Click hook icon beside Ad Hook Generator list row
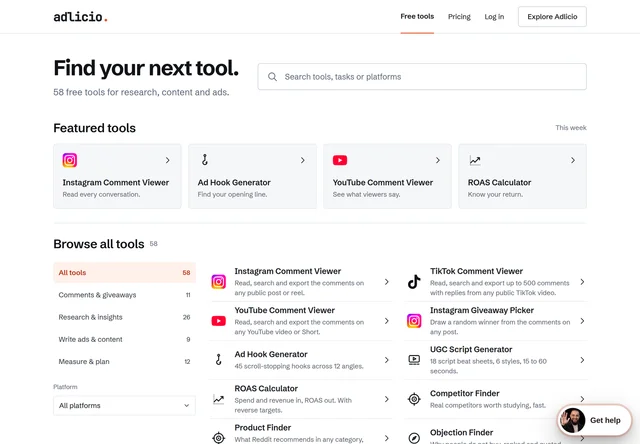Screen dimensions: 640x444 coord(219,360)
